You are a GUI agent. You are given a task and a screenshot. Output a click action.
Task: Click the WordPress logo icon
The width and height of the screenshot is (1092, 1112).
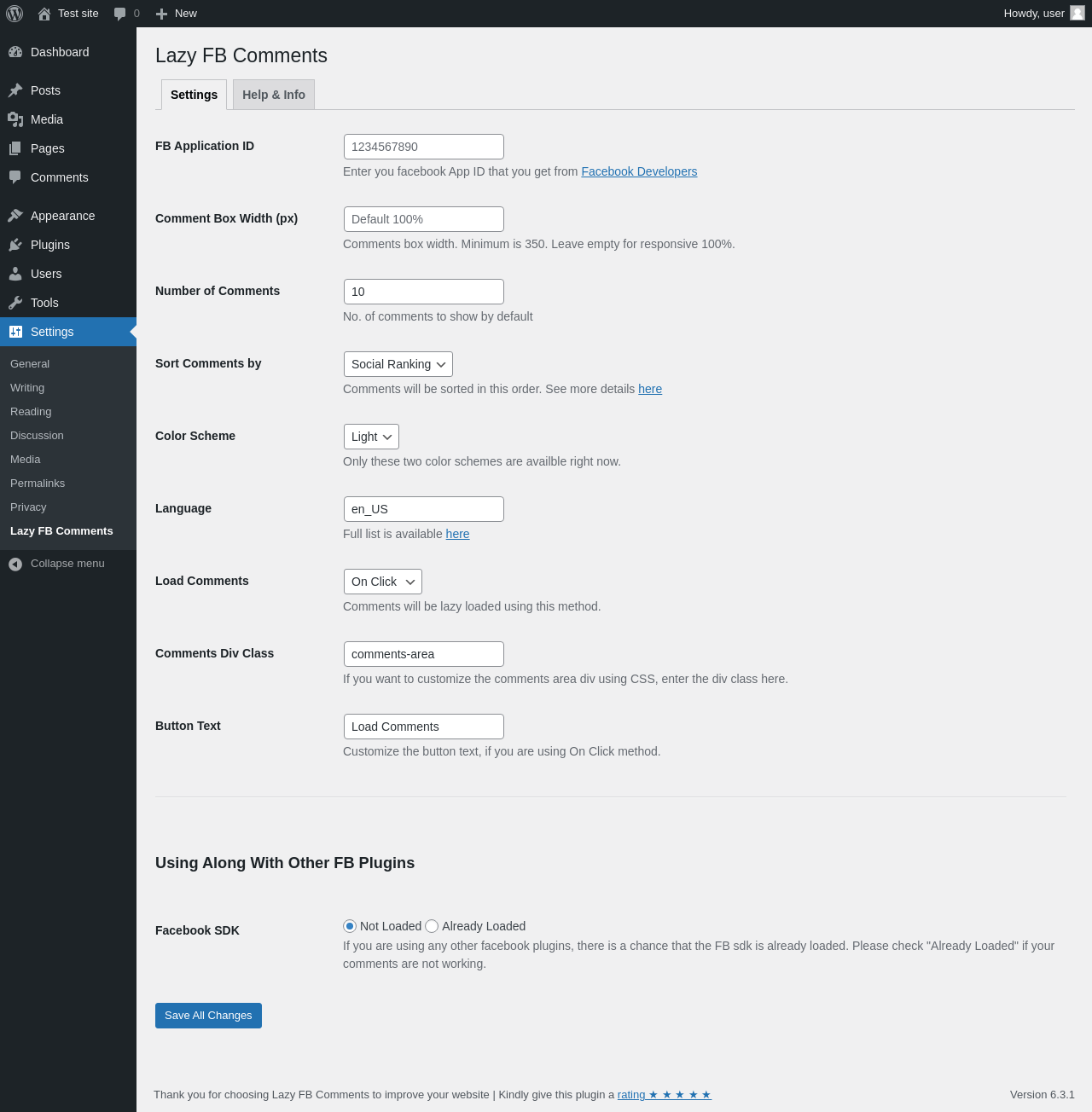pyautogui.click(x=15, y=14)
